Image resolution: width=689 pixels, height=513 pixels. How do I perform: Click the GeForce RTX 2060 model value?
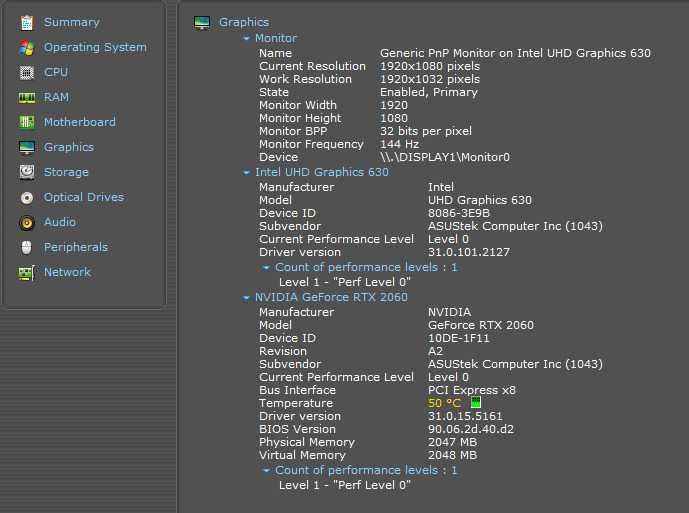(481, 325)
